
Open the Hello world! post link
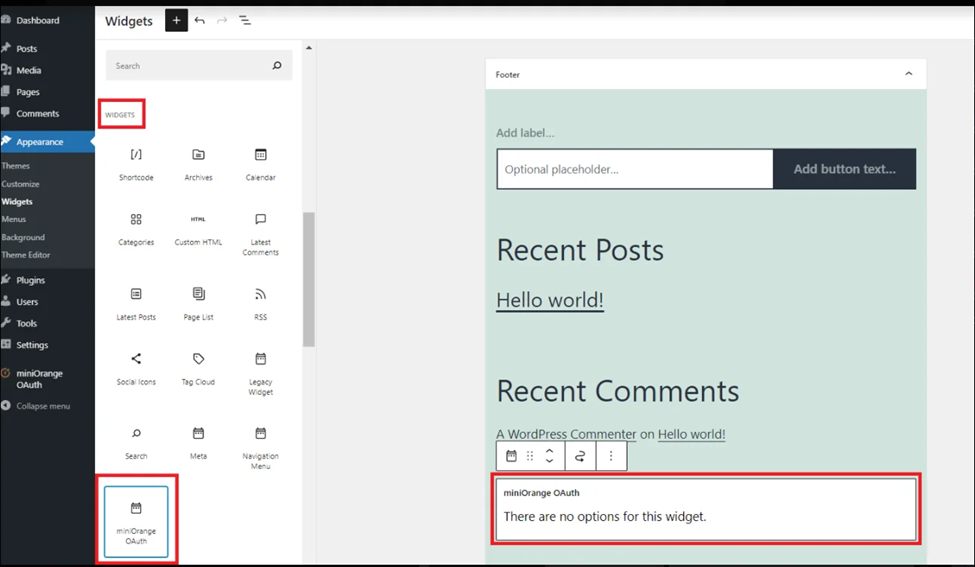[x=550, y=300]
